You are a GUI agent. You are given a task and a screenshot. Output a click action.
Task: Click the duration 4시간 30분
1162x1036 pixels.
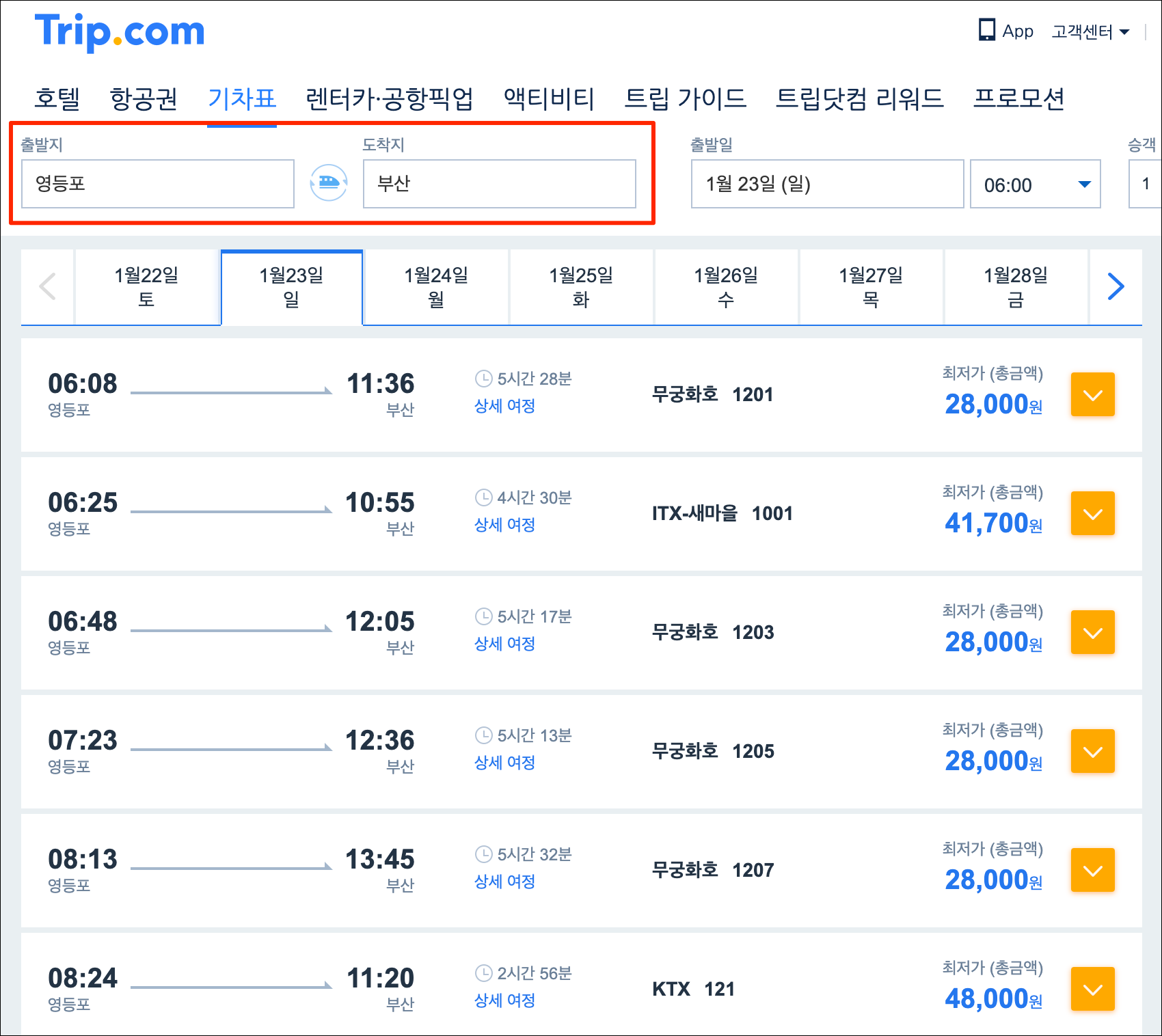tap(534, 497)
